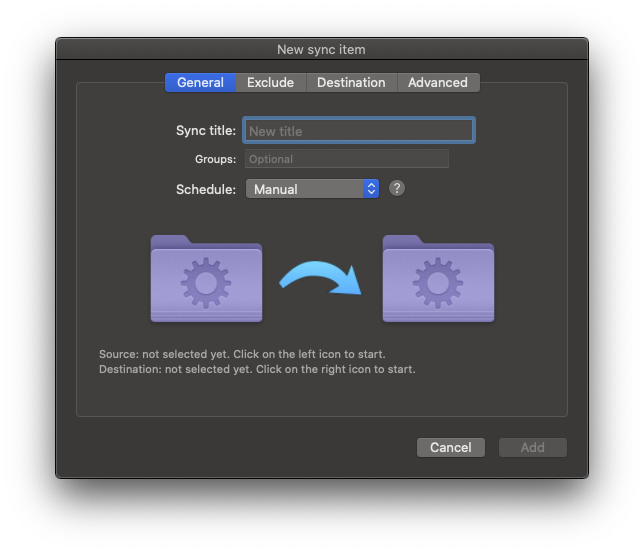Switch to the Exclude tab
The image size is (644, 552).
coord(271,83)
